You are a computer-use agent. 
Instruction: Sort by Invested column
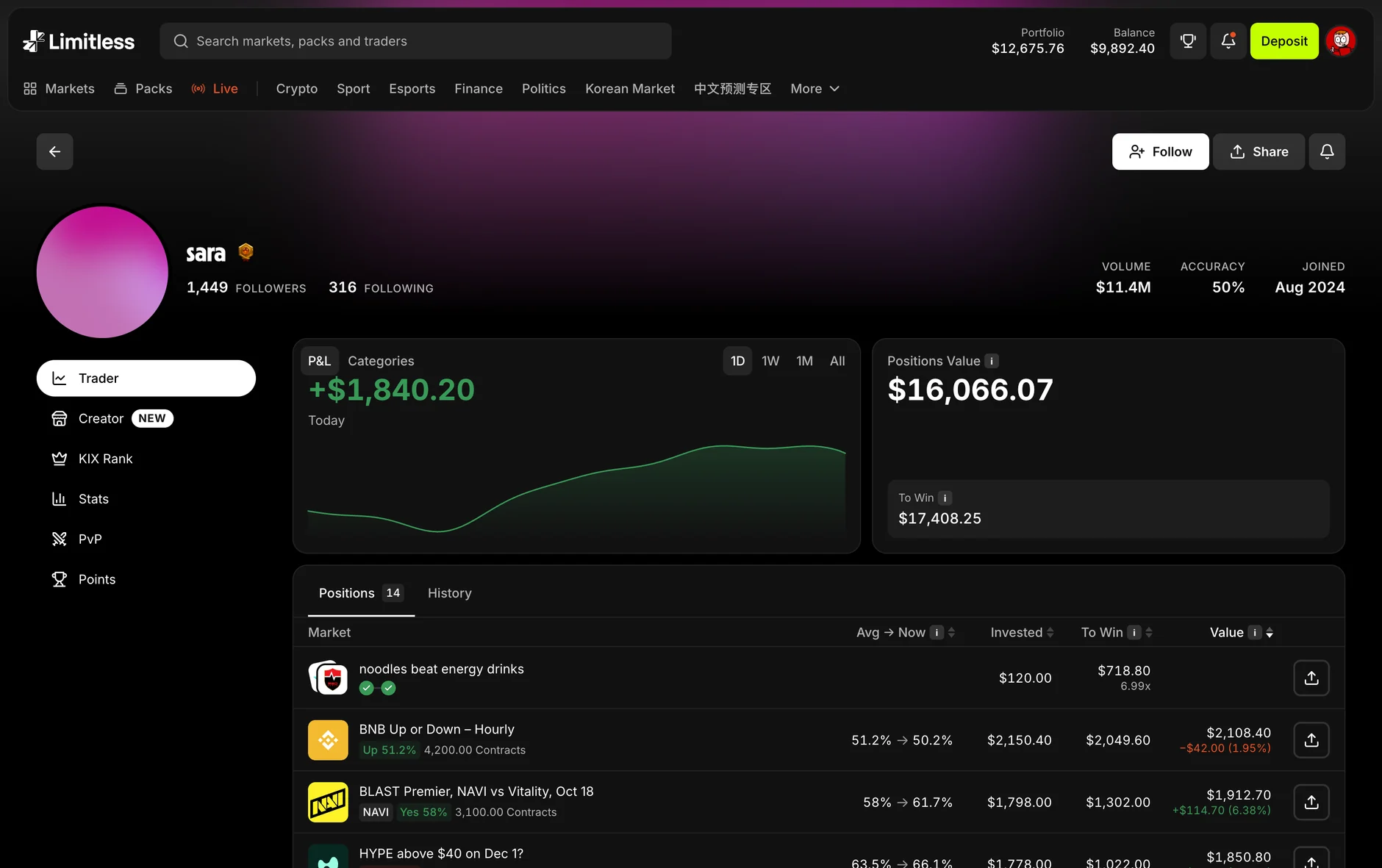[1050, 632]
